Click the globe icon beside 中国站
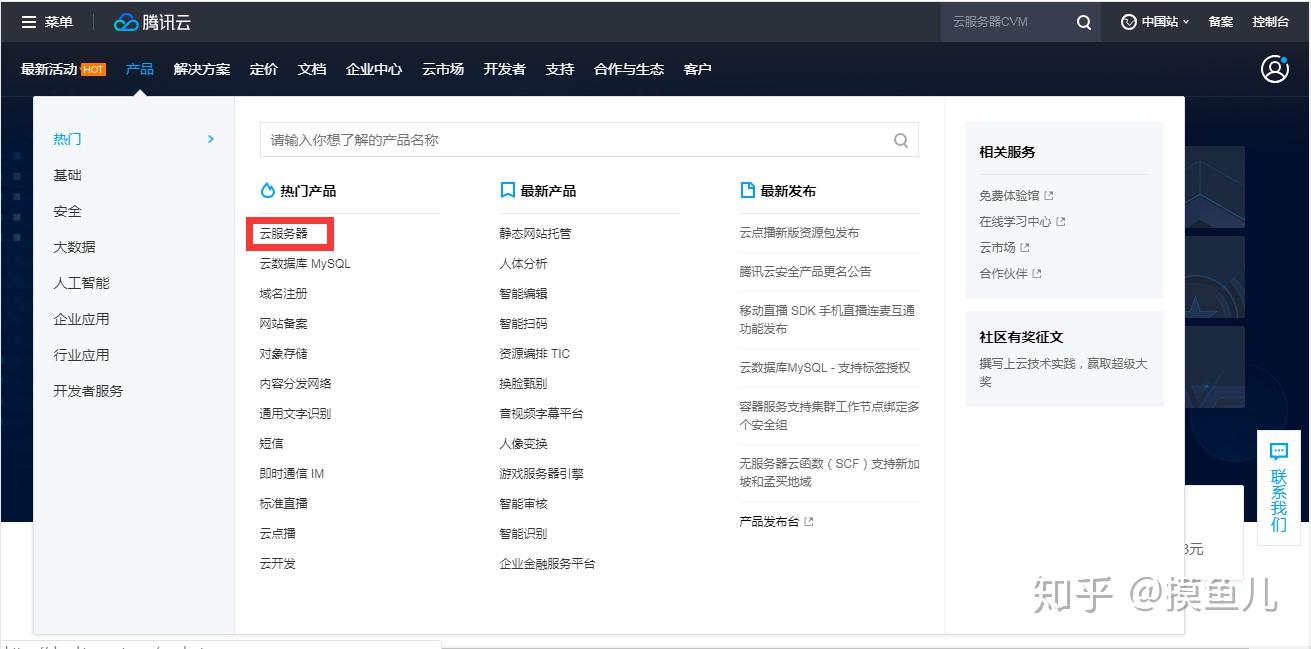The height and width of the screenshot is (649, 1311). coord(1129,22)
